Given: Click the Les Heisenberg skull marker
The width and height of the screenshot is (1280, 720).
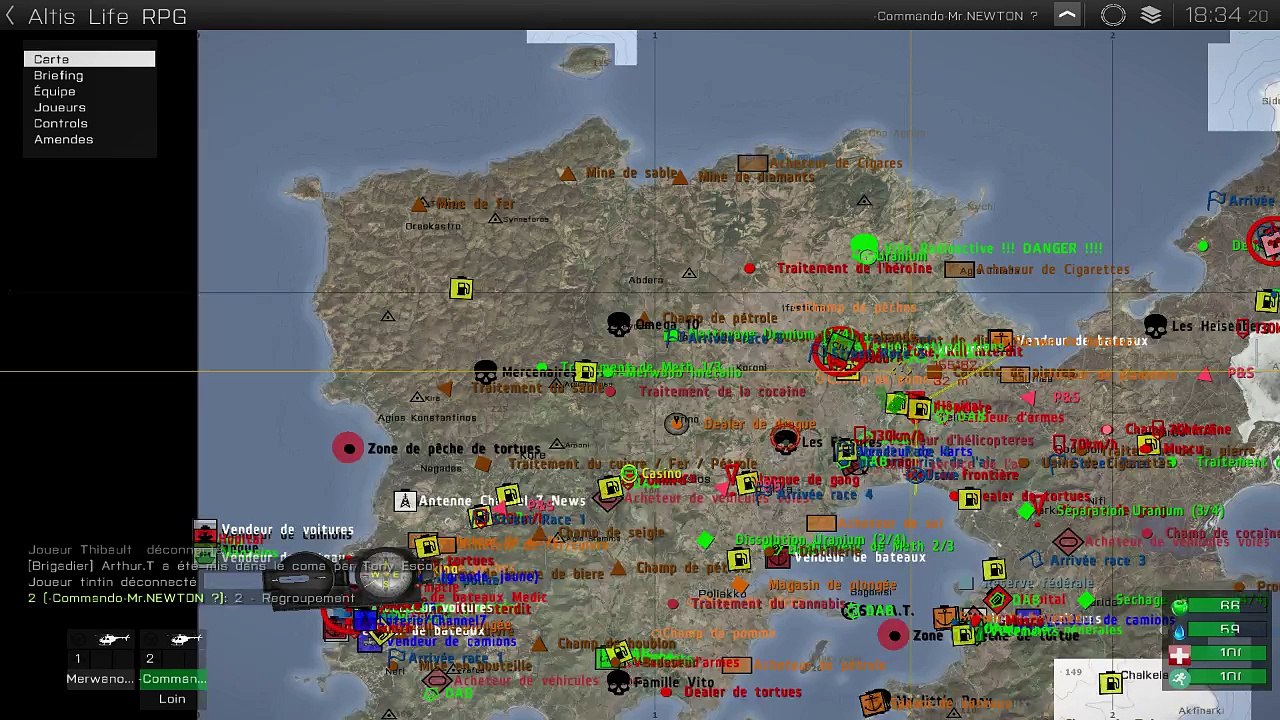Looking at the screenshot, I should 1155,326.
